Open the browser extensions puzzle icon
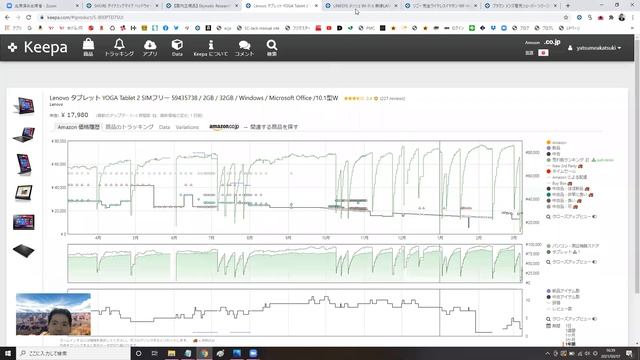 coord(611,18)
